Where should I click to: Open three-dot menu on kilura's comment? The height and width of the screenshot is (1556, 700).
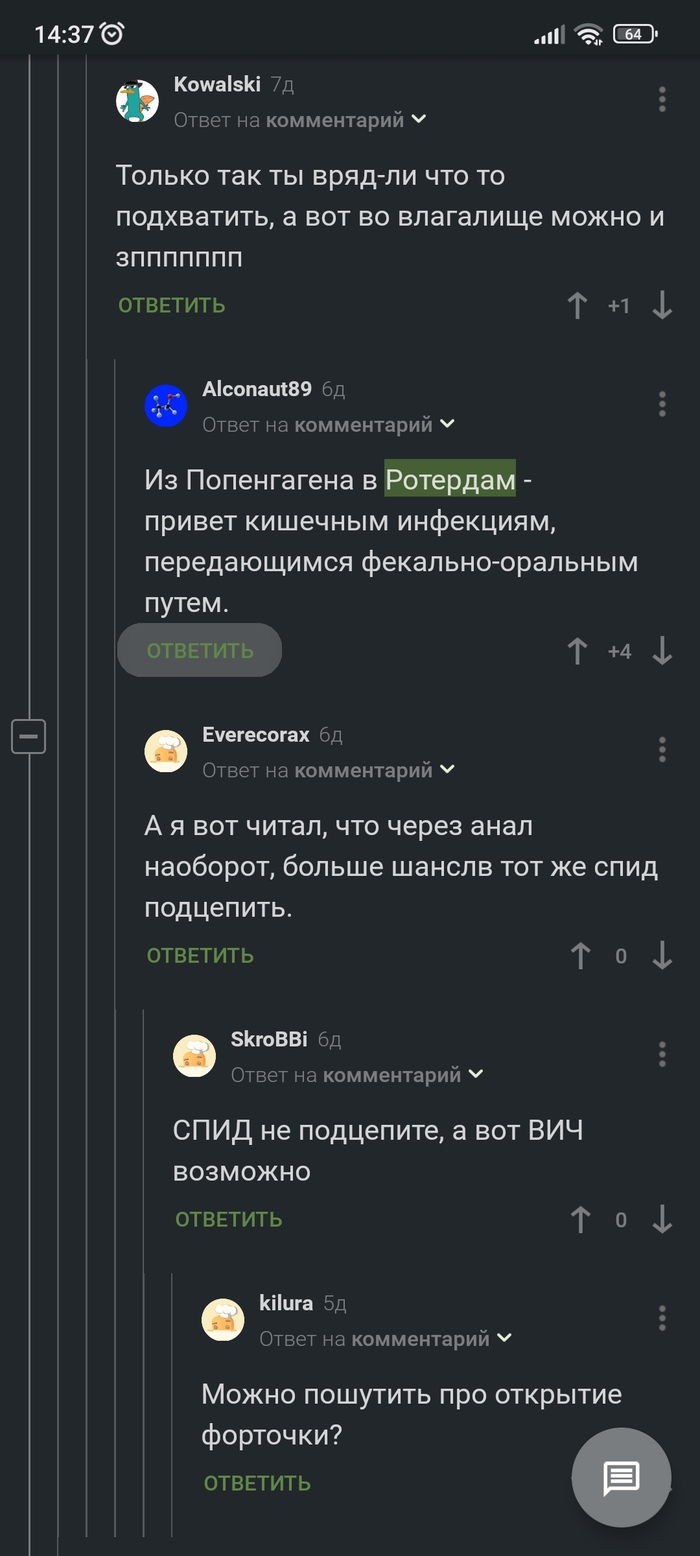[x=662, y=1318]
